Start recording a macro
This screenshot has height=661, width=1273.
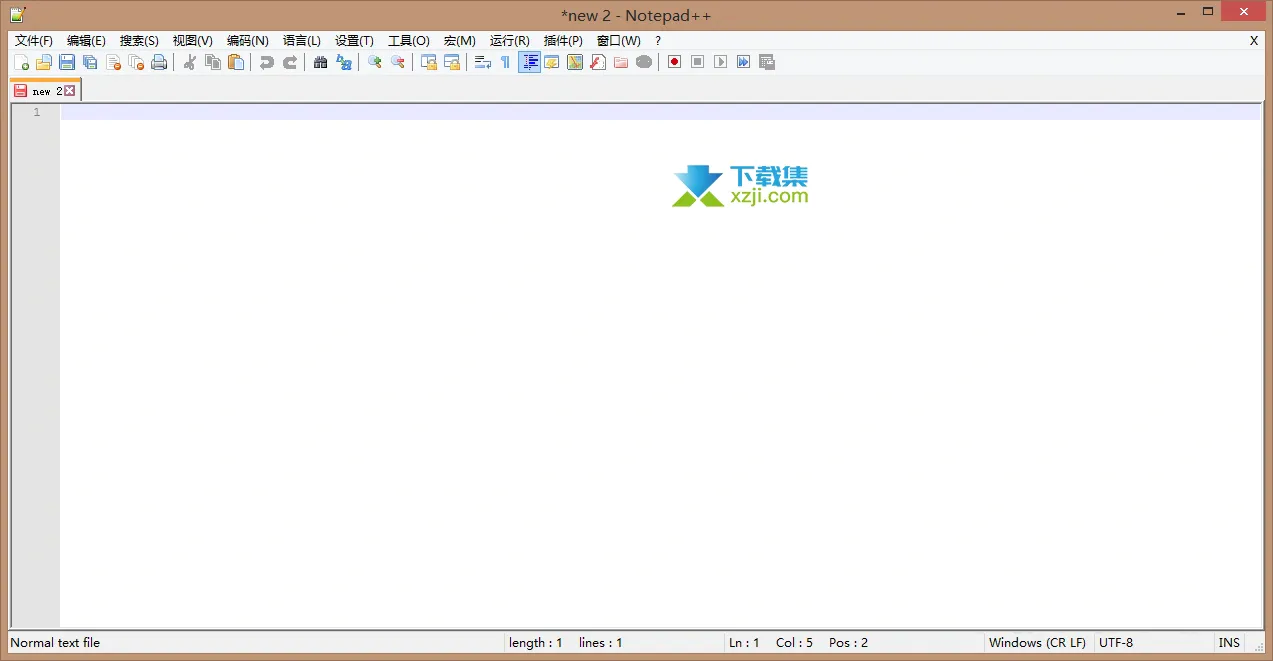click(673, 62)
